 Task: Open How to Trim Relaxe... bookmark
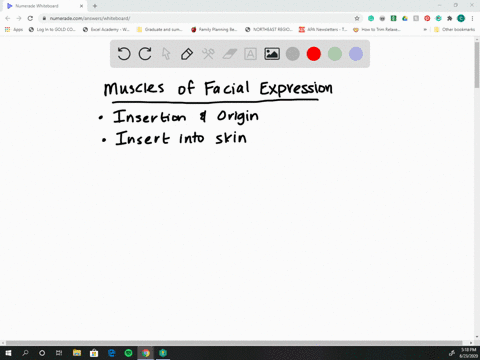377,29
